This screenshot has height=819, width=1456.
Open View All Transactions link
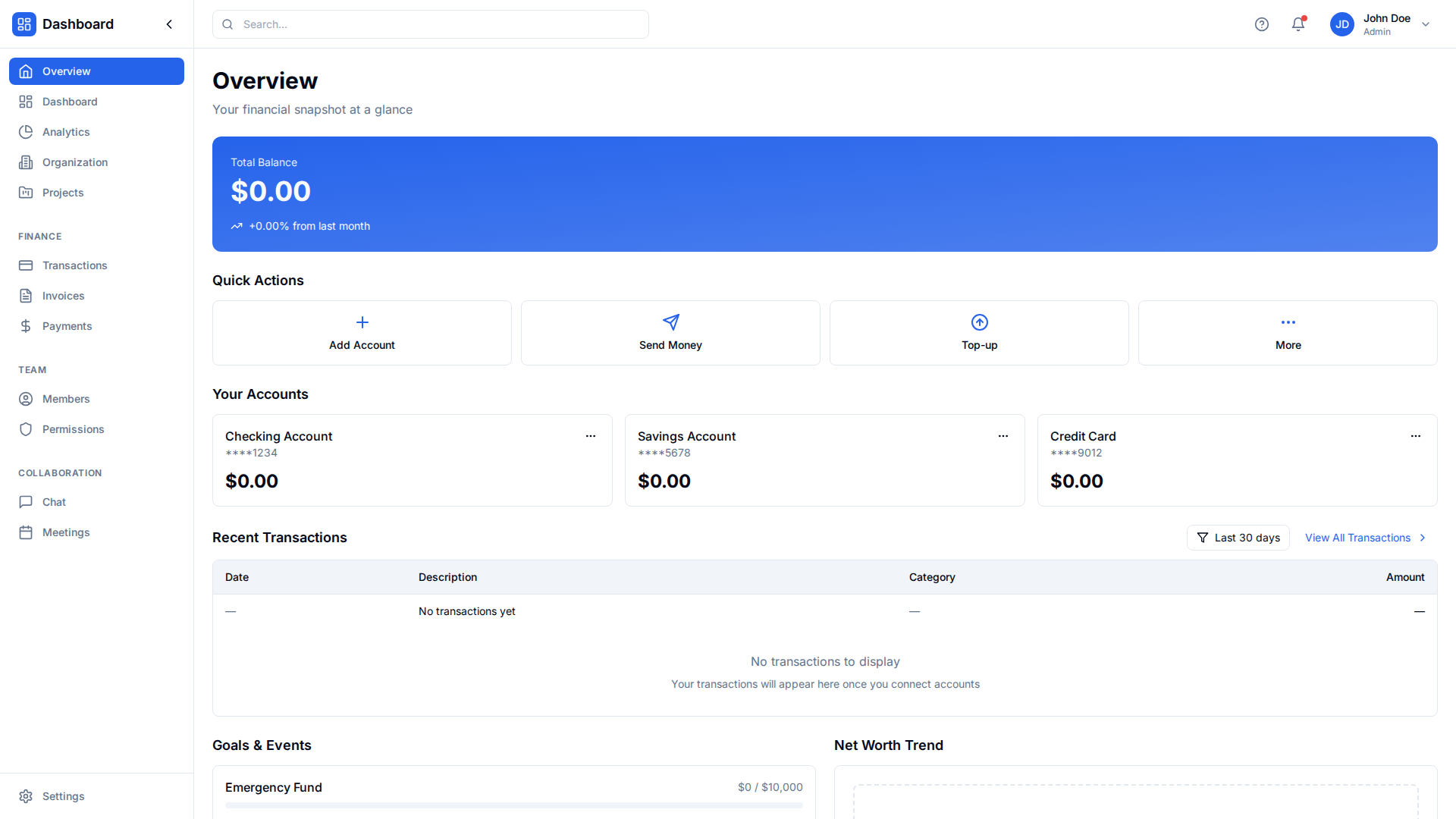(1359, 537)
